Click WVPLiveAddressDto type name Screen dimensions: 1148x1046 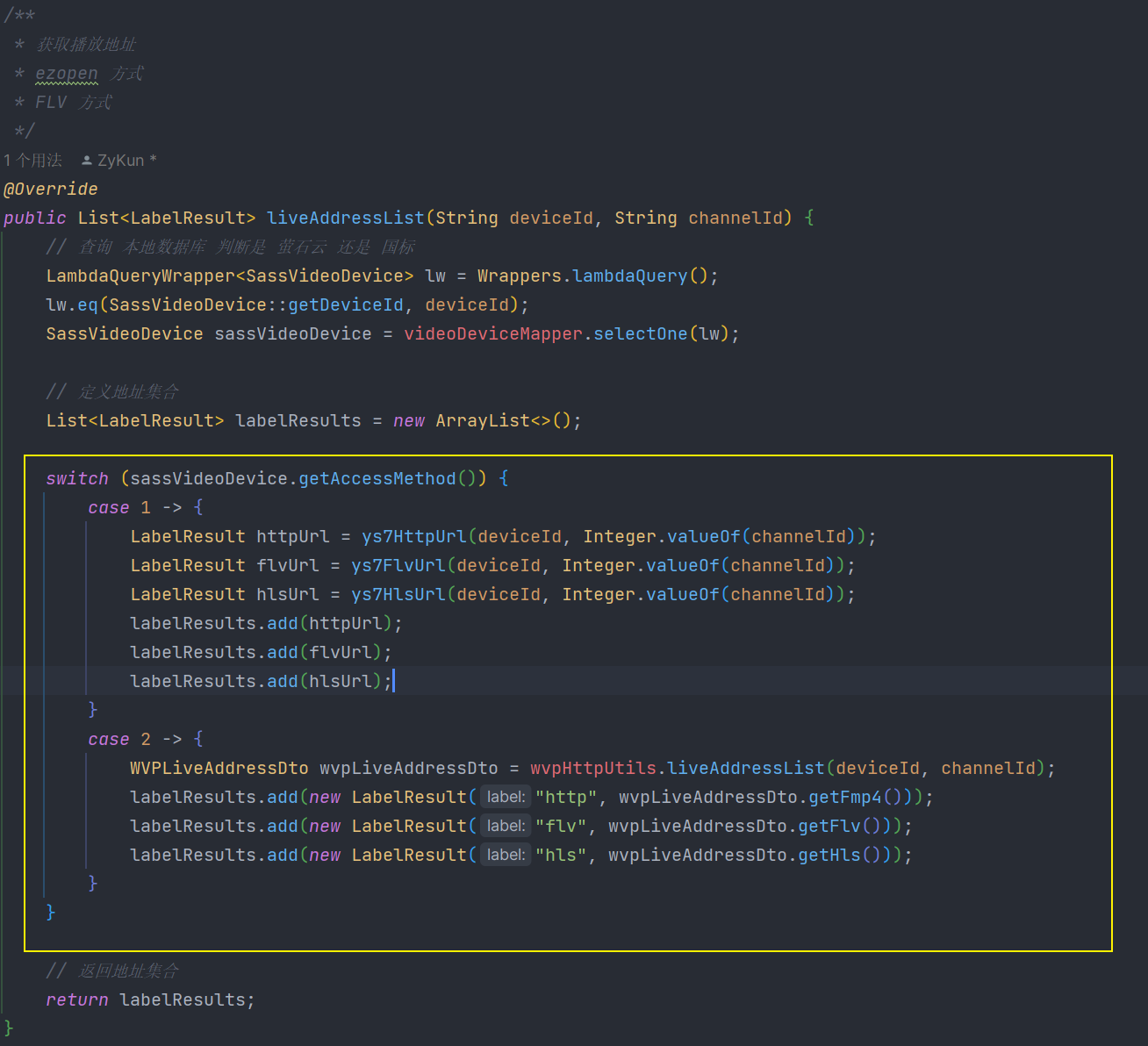(x=219, y=768)
